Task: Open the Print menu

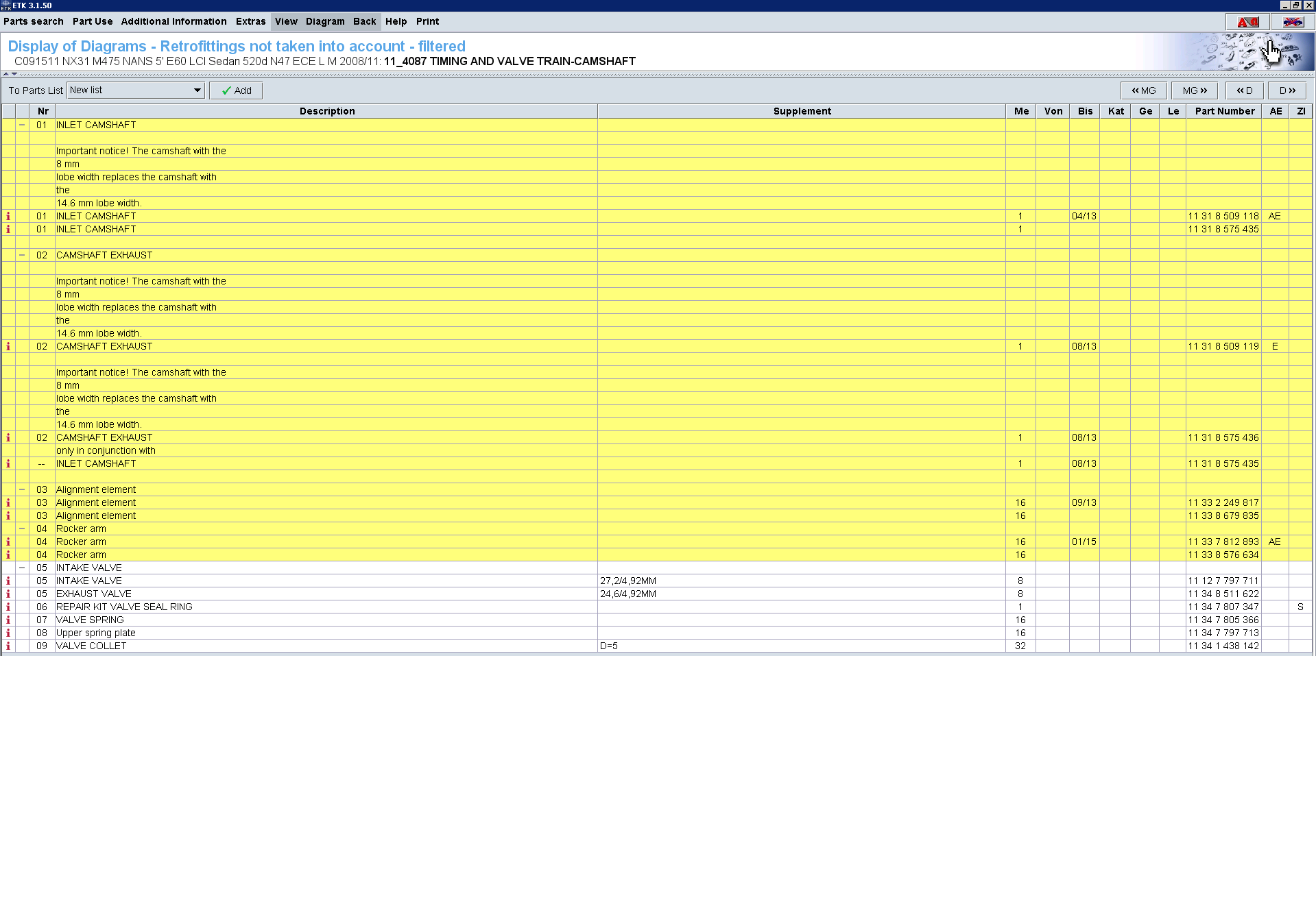Action: [x=427, y=21]
